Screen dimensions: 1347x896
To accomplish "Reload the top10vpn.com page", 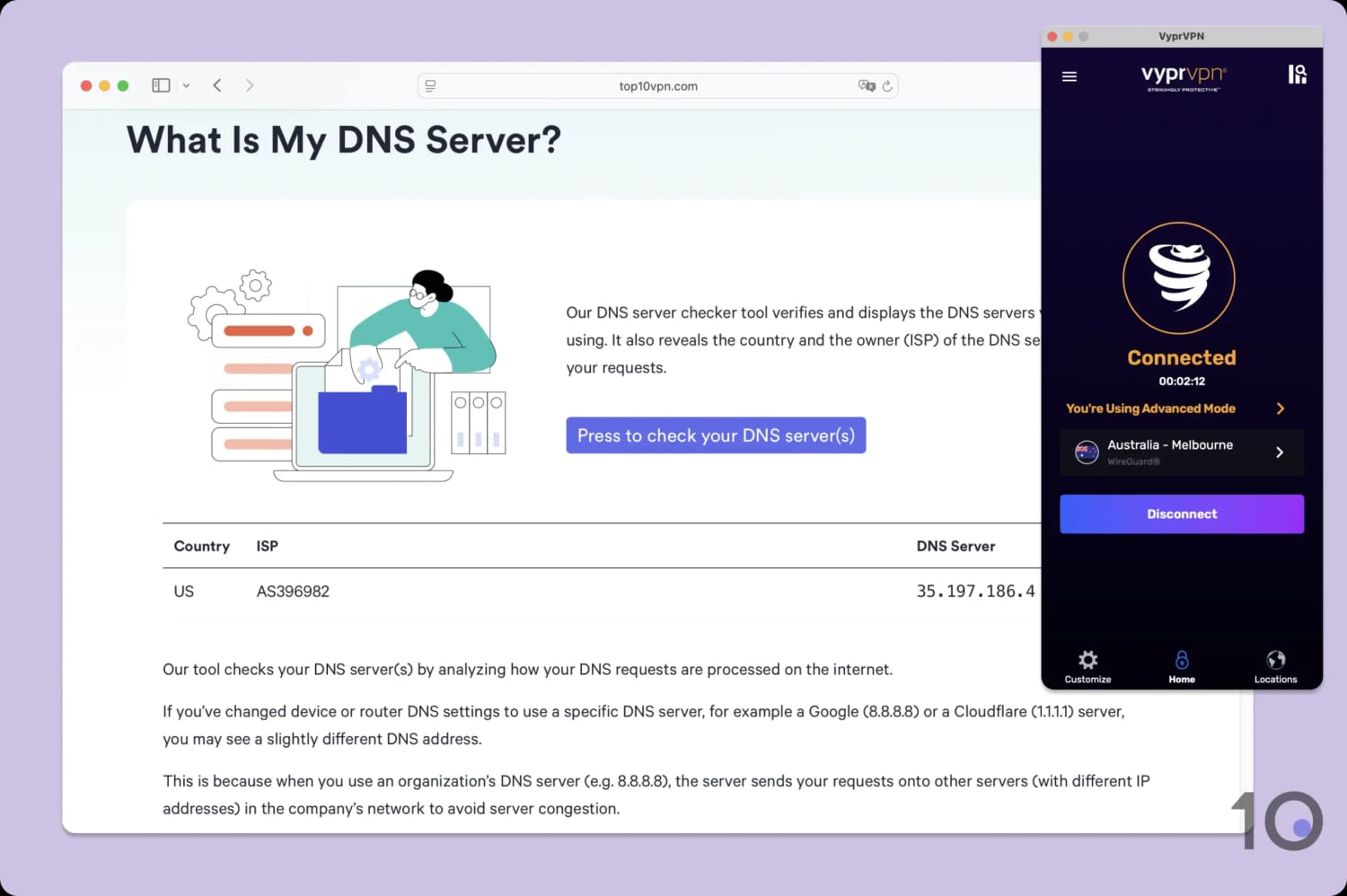I will click(887, 86).
